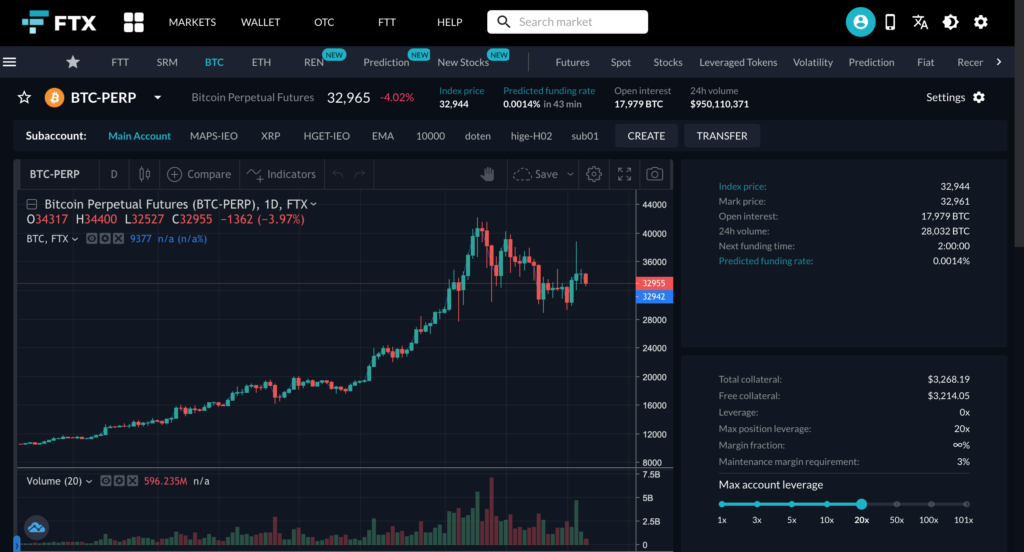Image resolution: width=1024 pixels, height=552 pixels.
Task: Open top-right settings gear icon
Action: tap(980, 22)
